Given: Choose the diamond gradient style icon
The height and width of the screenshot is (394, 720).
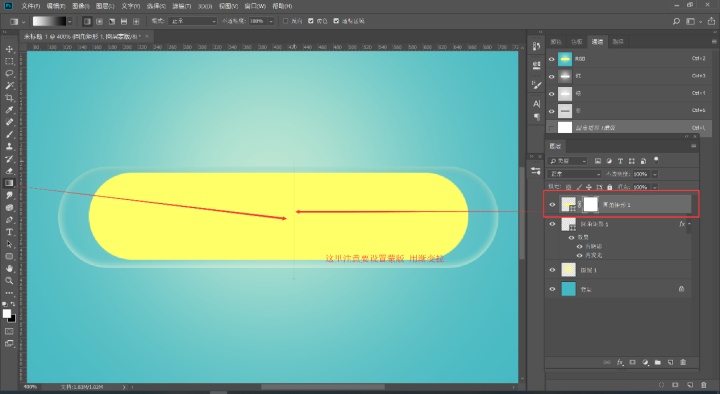Looking at the screenshot, I should [x=136, y=21].
